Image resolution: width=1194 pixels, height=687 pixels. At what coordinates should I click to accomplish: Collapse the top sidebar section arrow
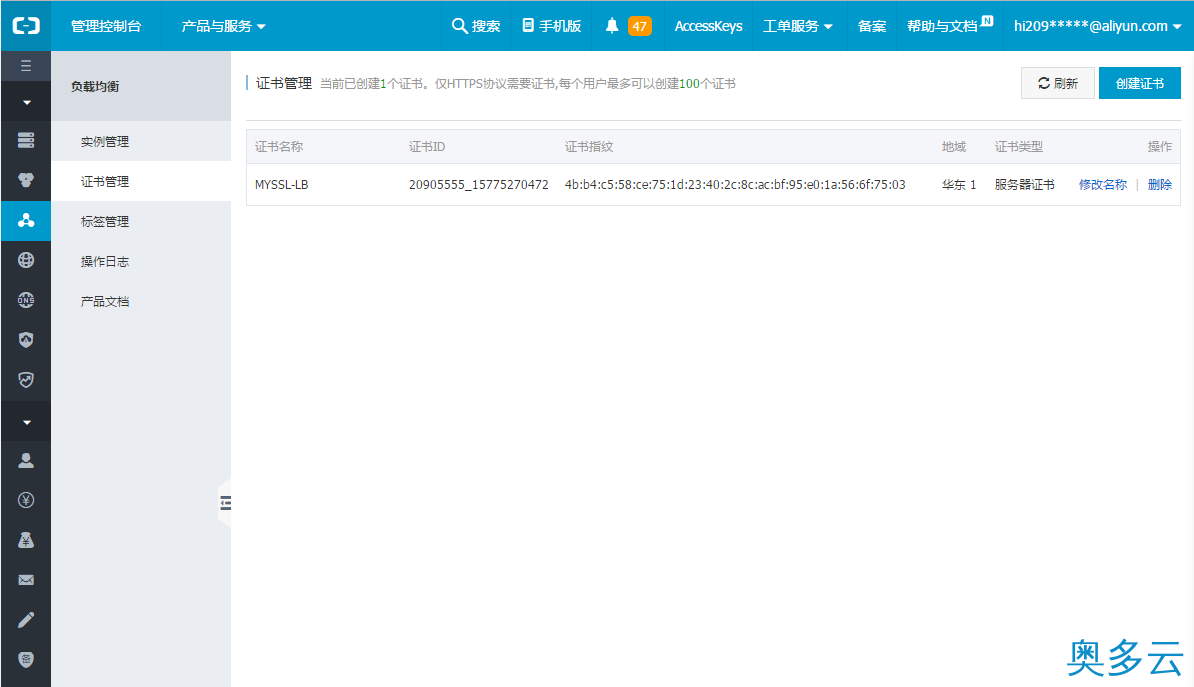27,102
